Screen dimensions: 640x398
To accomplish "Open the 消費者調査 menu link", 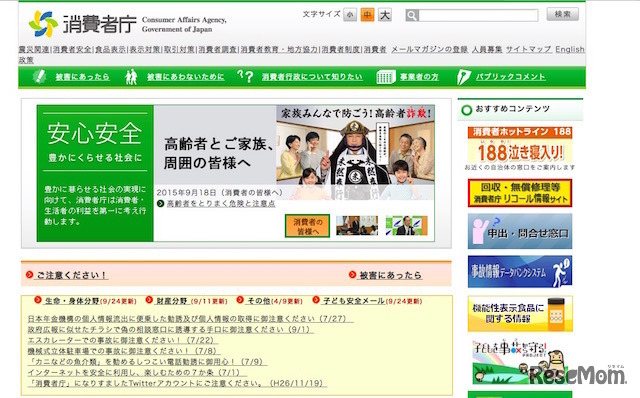I will pos(218,49).
